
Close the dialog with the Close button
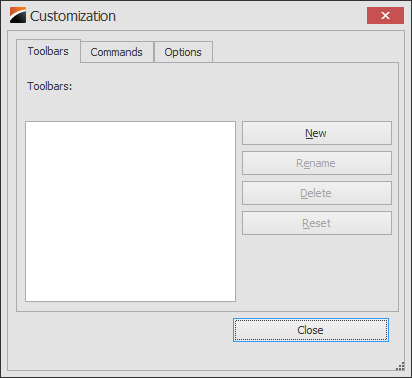click(x=311, y=330)
